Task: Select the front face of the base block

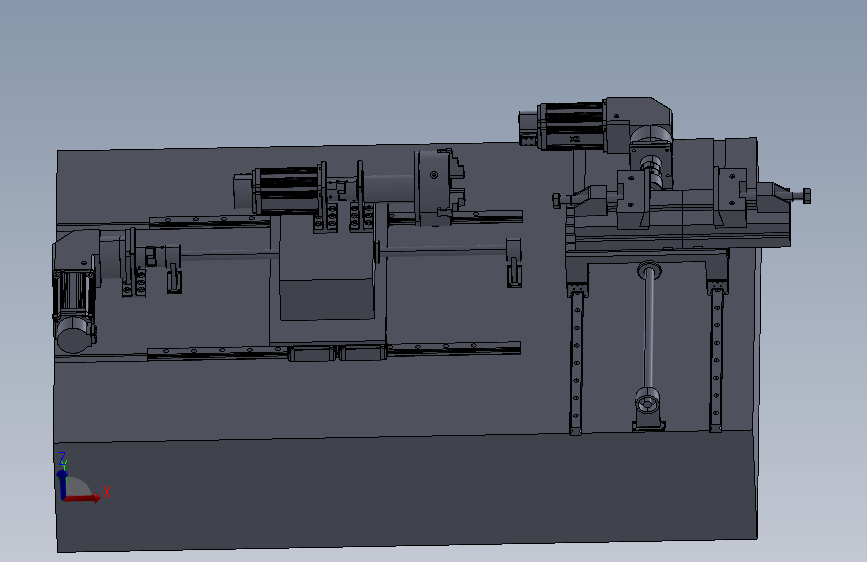Action: 406,491
